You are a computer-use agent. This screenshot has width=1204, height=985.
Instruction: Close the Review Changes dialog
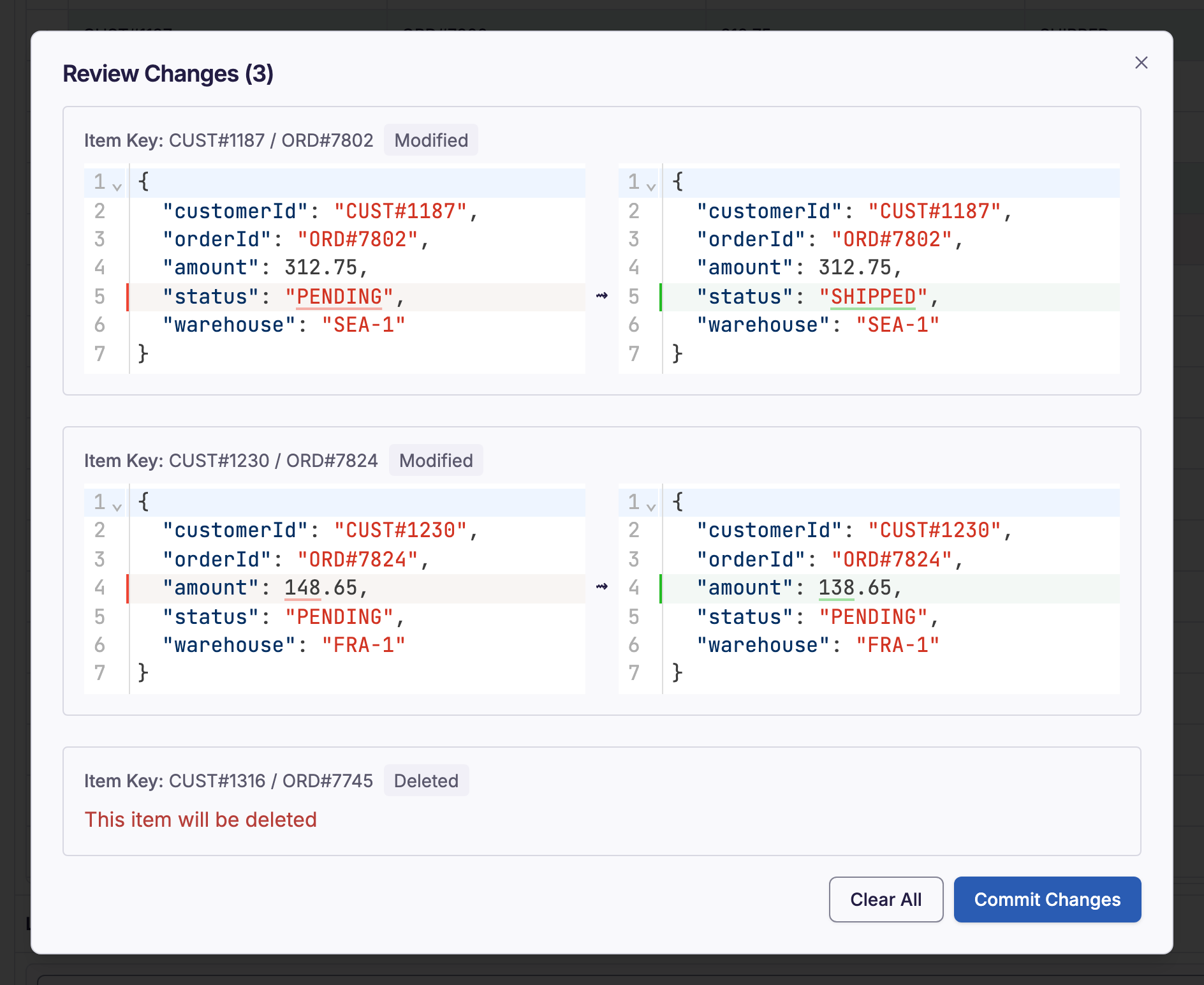pos(1141,63)
